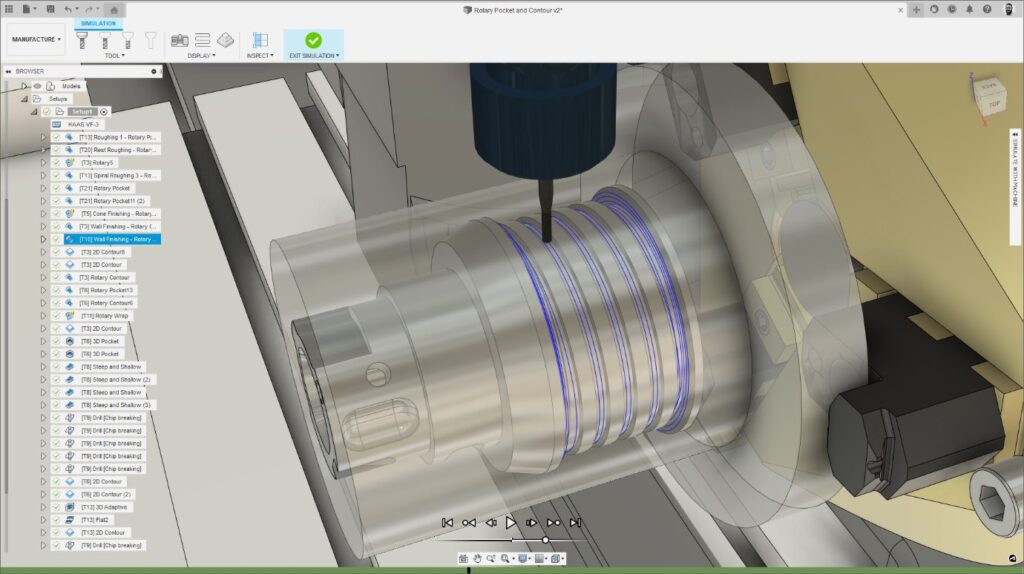The height and width of the screenshot is (574, 1024).
Task: Open the MANUFACTURE workspace dropdown
Action: pyautogui.click(x=36, y=40)
